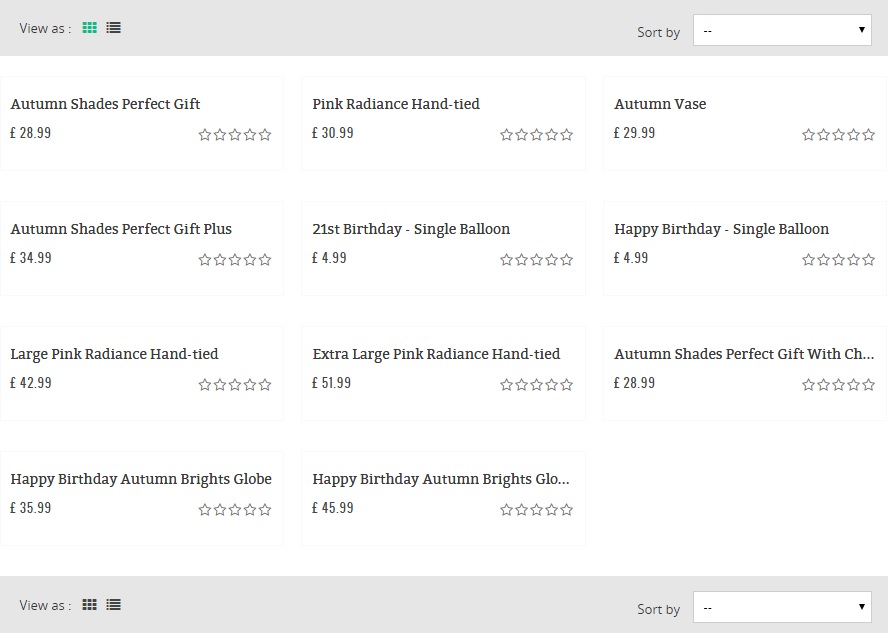Open Pink Radiance Hand-tied product page
The width and height of the screenshot is (889, 634).
tap(396, 104)
